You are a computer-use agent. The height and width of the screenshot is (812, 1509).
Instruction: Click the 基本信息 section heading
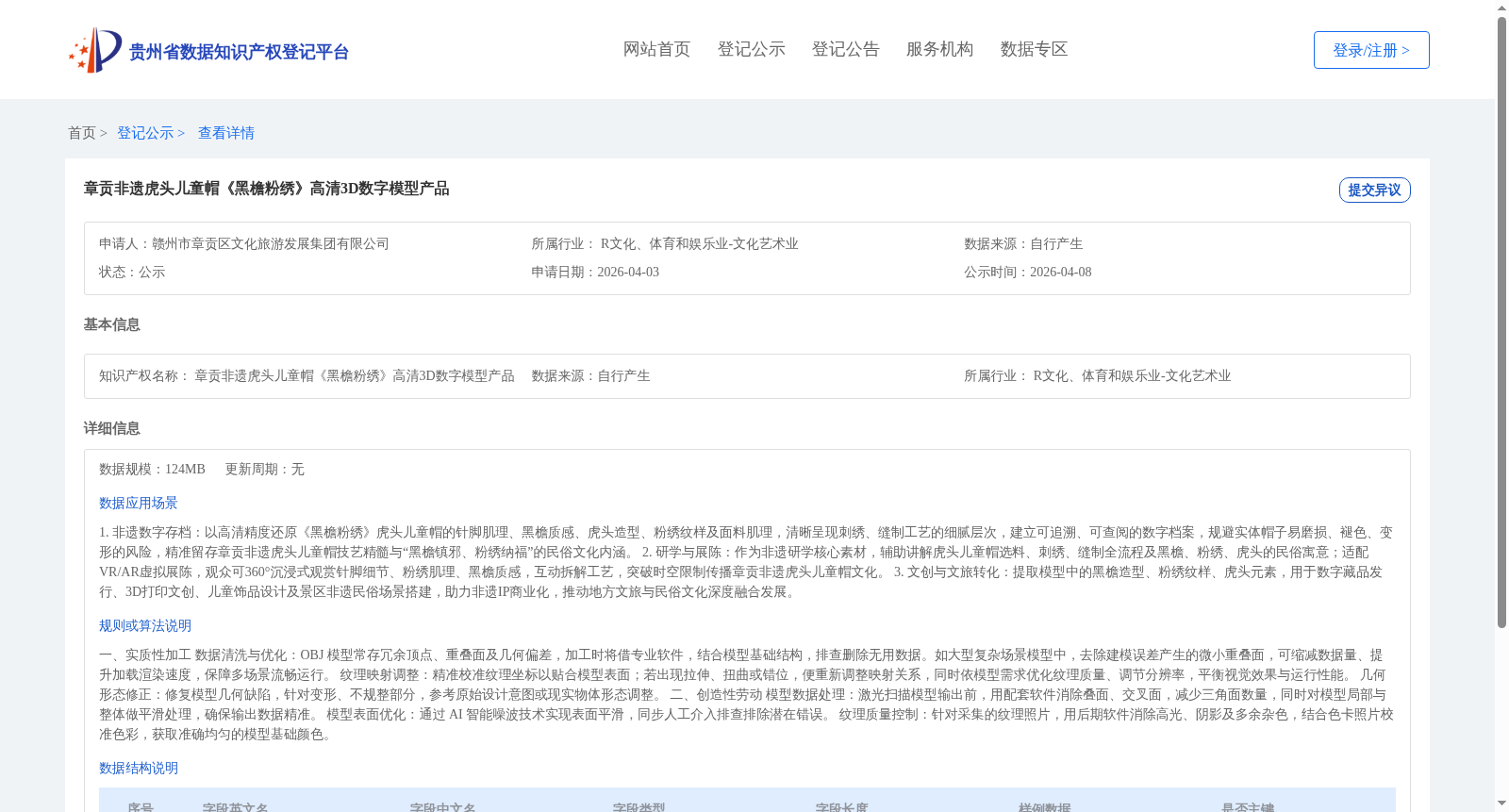pyautogui.click(x=112, y=324)
